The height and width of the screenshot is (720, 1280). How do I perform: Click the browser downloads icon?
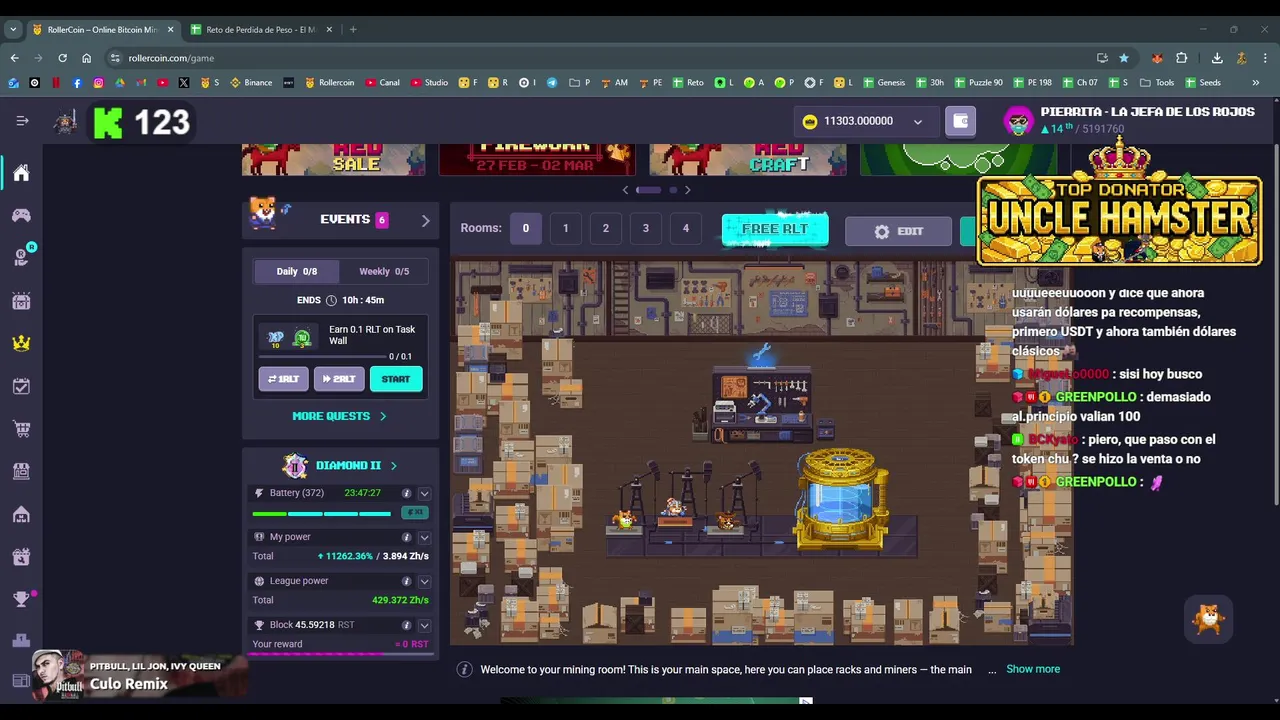(x=1217, y=58)
